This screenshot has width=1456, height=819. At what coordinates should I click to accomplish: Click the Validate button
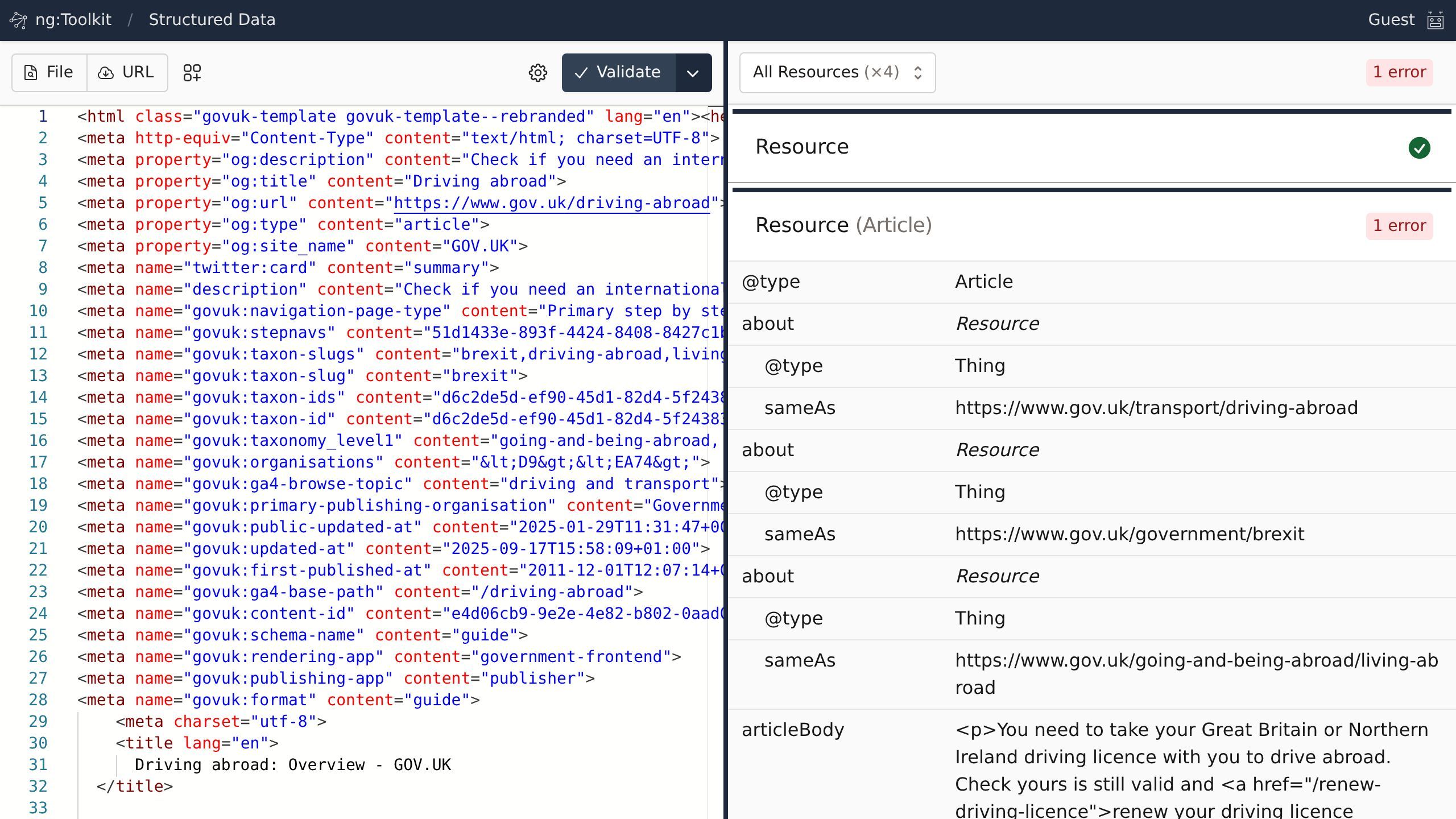(x=618, y=73)
